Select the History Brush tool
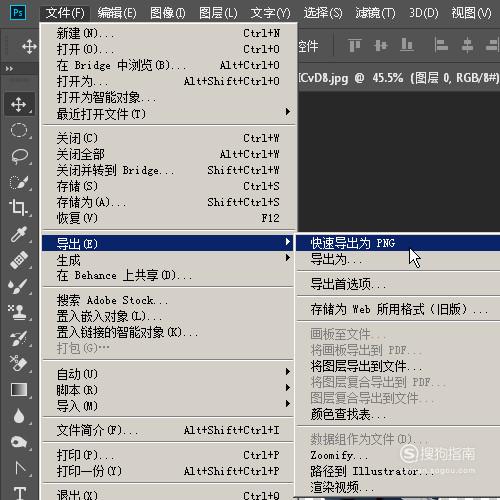The height and width of the screenshot is (500, 500). (19, 338)
